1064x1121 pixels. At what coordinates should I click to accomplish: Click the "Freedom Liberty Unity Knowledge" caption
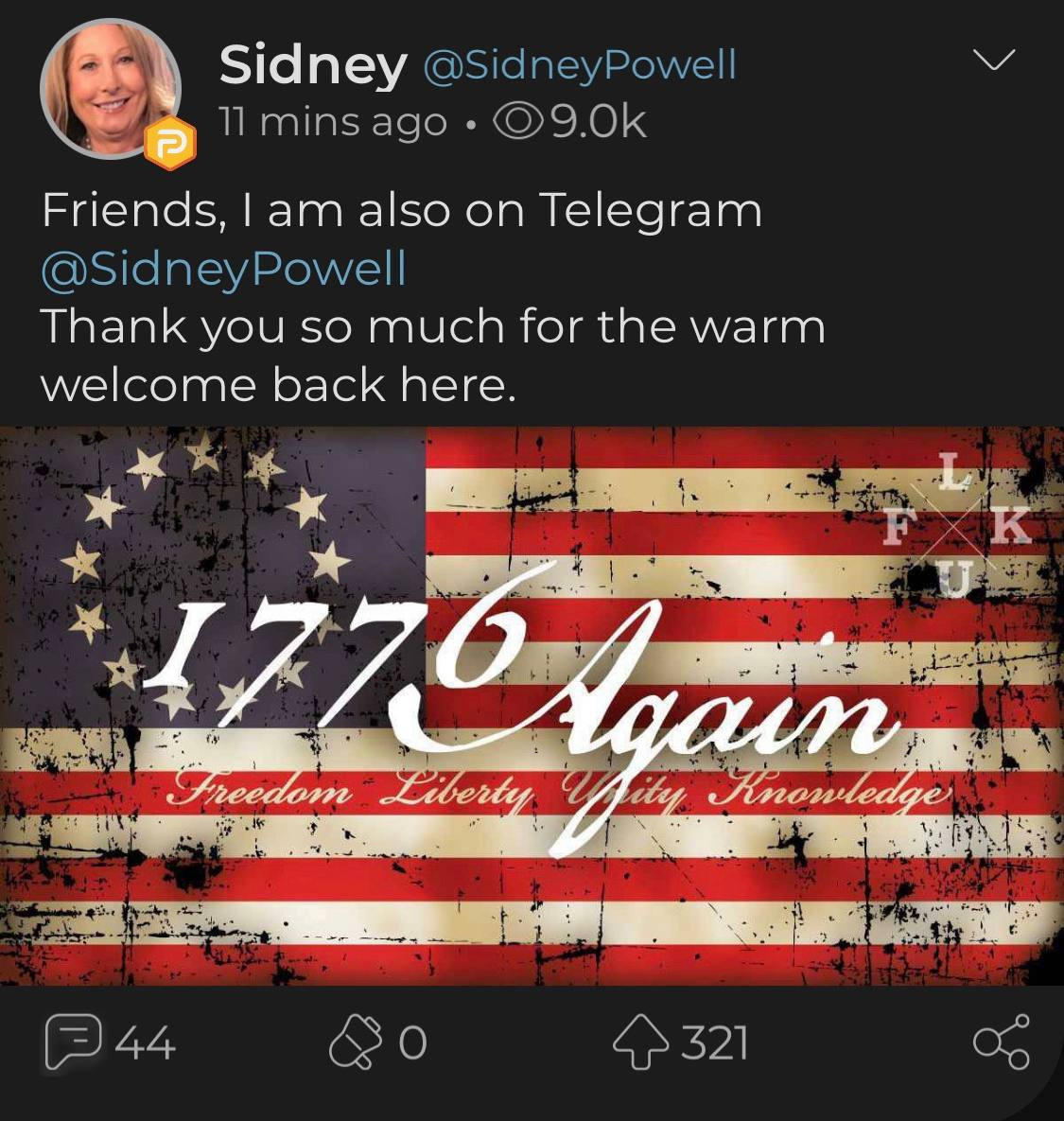(558, 790)
